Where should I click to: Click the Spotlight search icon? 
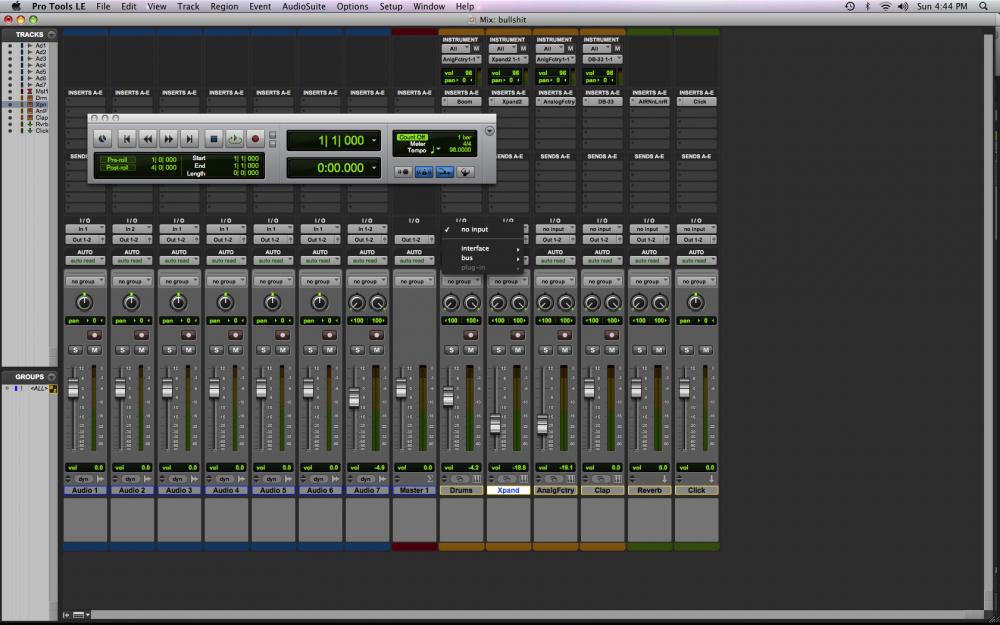tap(983, 6)
